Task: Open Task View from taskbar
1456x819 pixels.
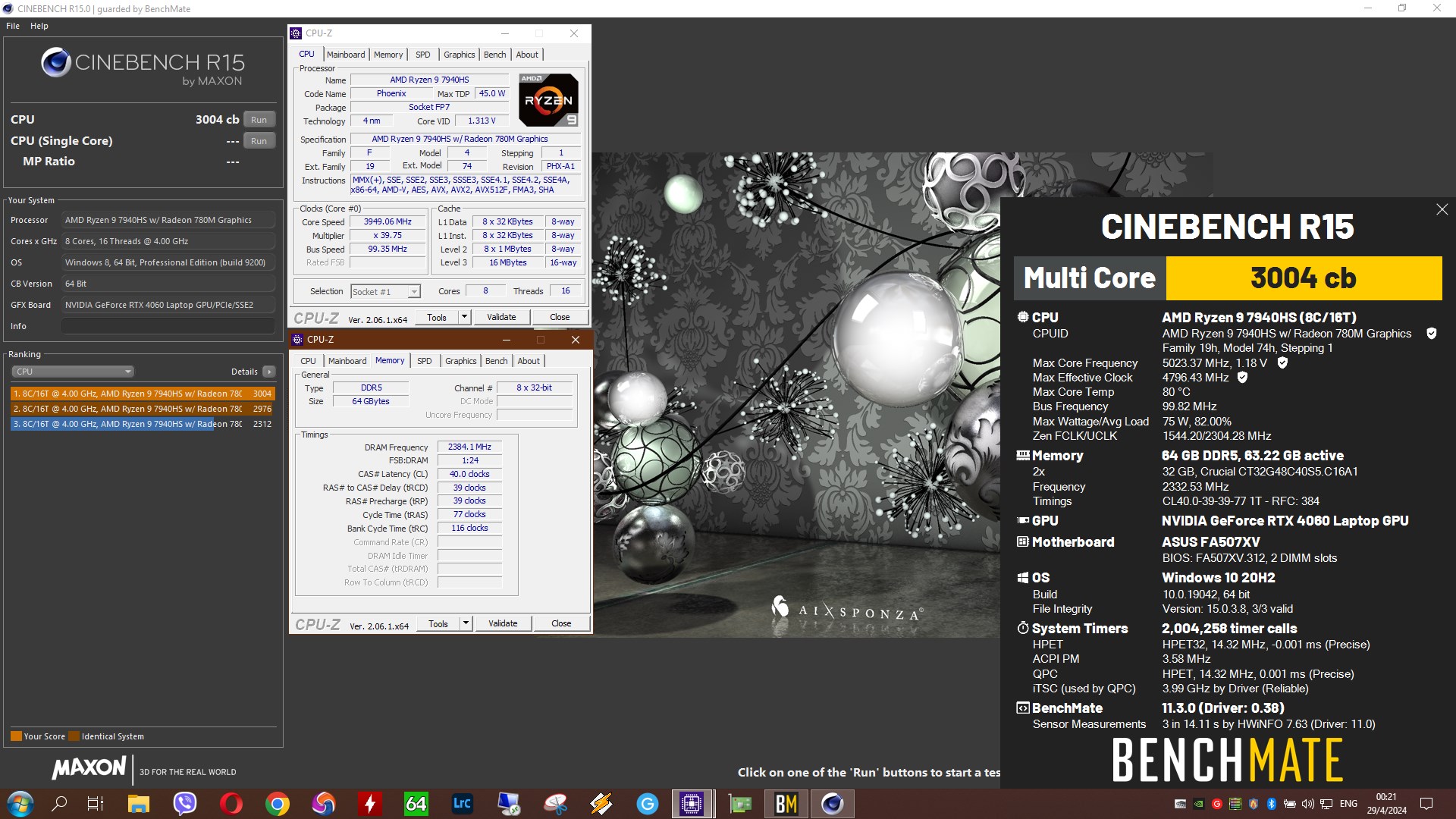Action: [x=96, y=804]
